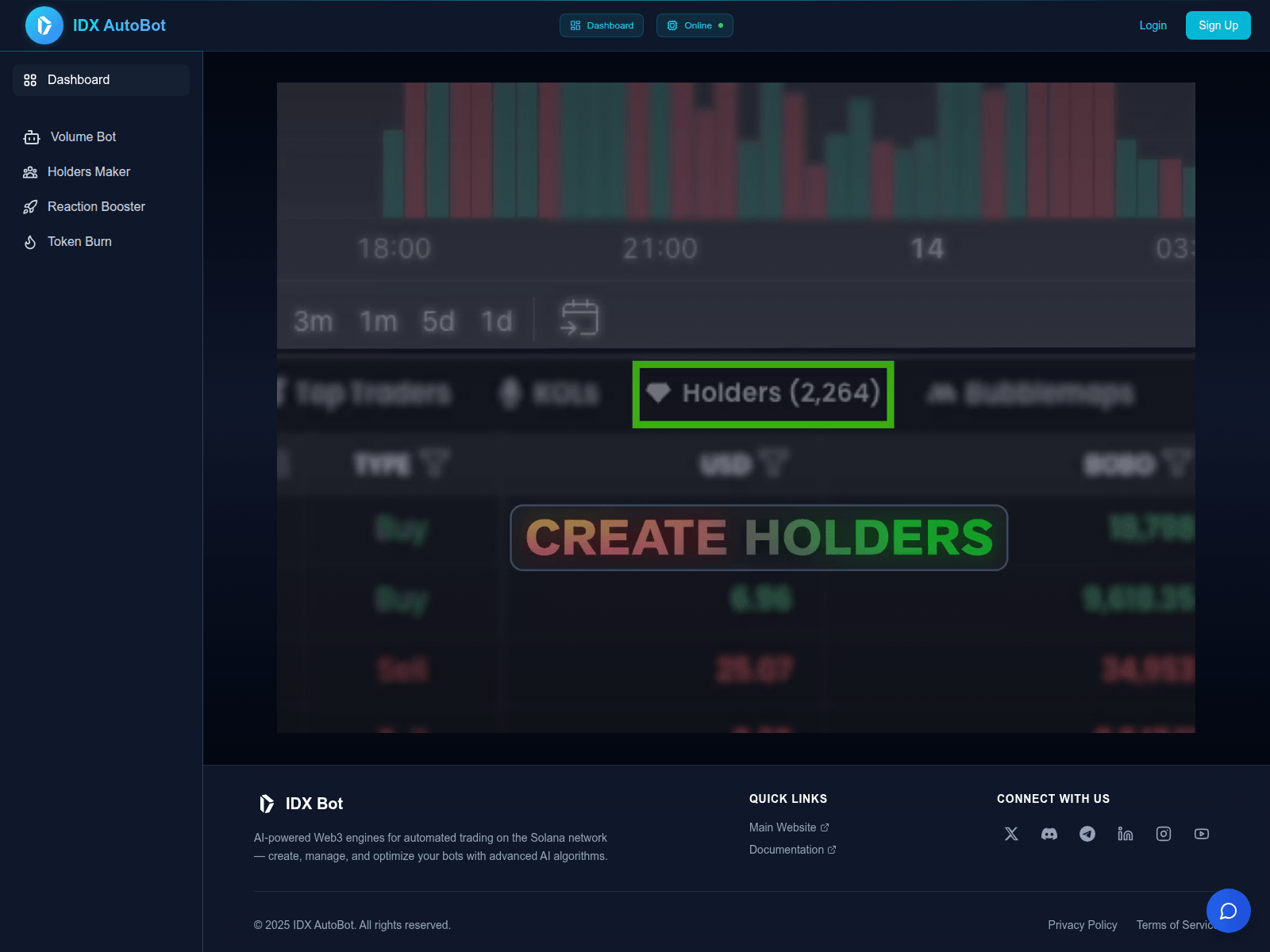Open the Documentation link
Screen dimensions: 1270x952
coord(793,850)
